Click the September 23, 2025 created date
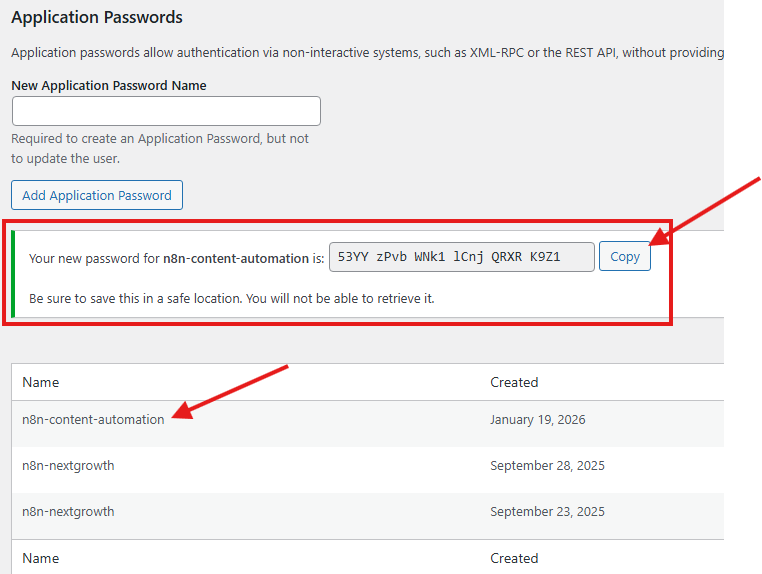Image resolution: width=762 pixels, height=574 pixels. (x=547, y=512)
